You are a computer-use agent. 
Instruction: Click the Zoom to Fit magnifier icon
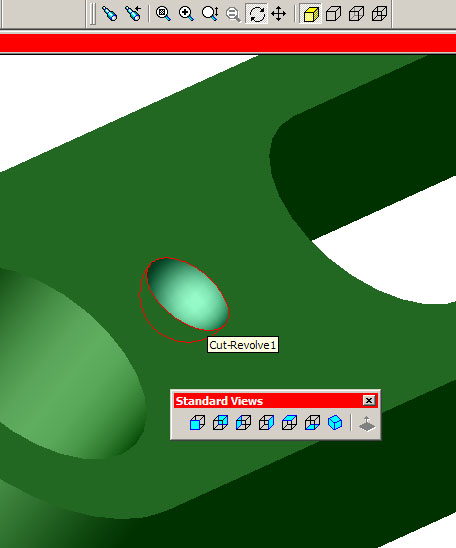point(163,14)
